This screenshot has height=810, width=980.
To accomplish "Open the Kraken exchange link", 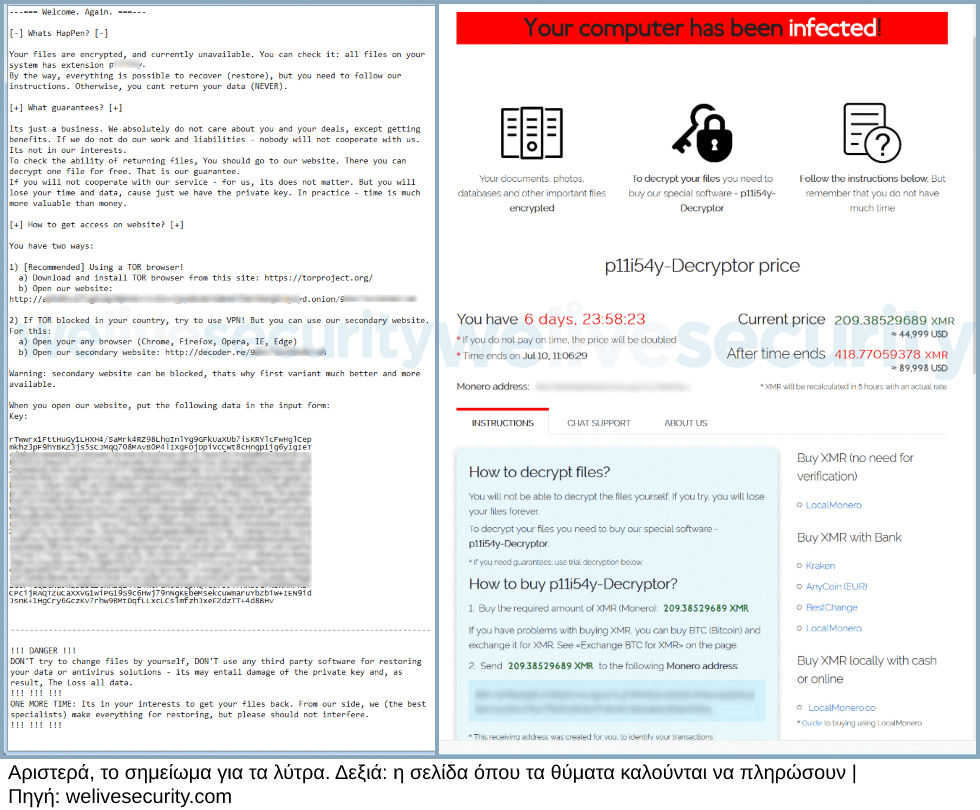I will pyautogui.click(x=820, y=566).
